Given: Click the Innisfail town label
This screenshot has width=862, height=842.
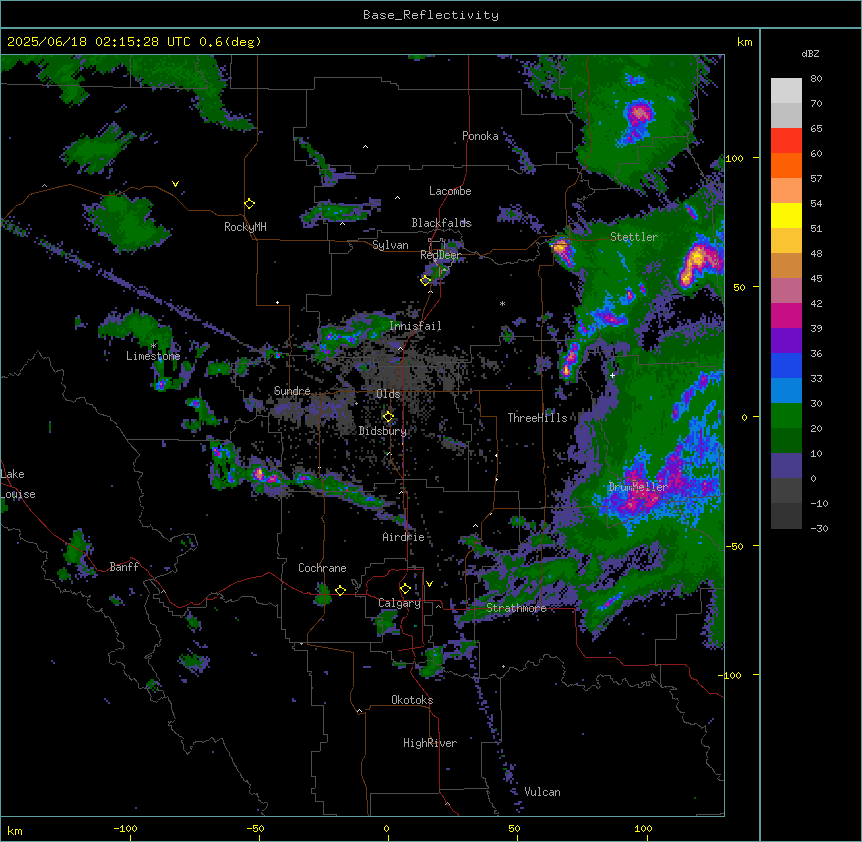Looking at the screenshot, I should click(415, 326).
